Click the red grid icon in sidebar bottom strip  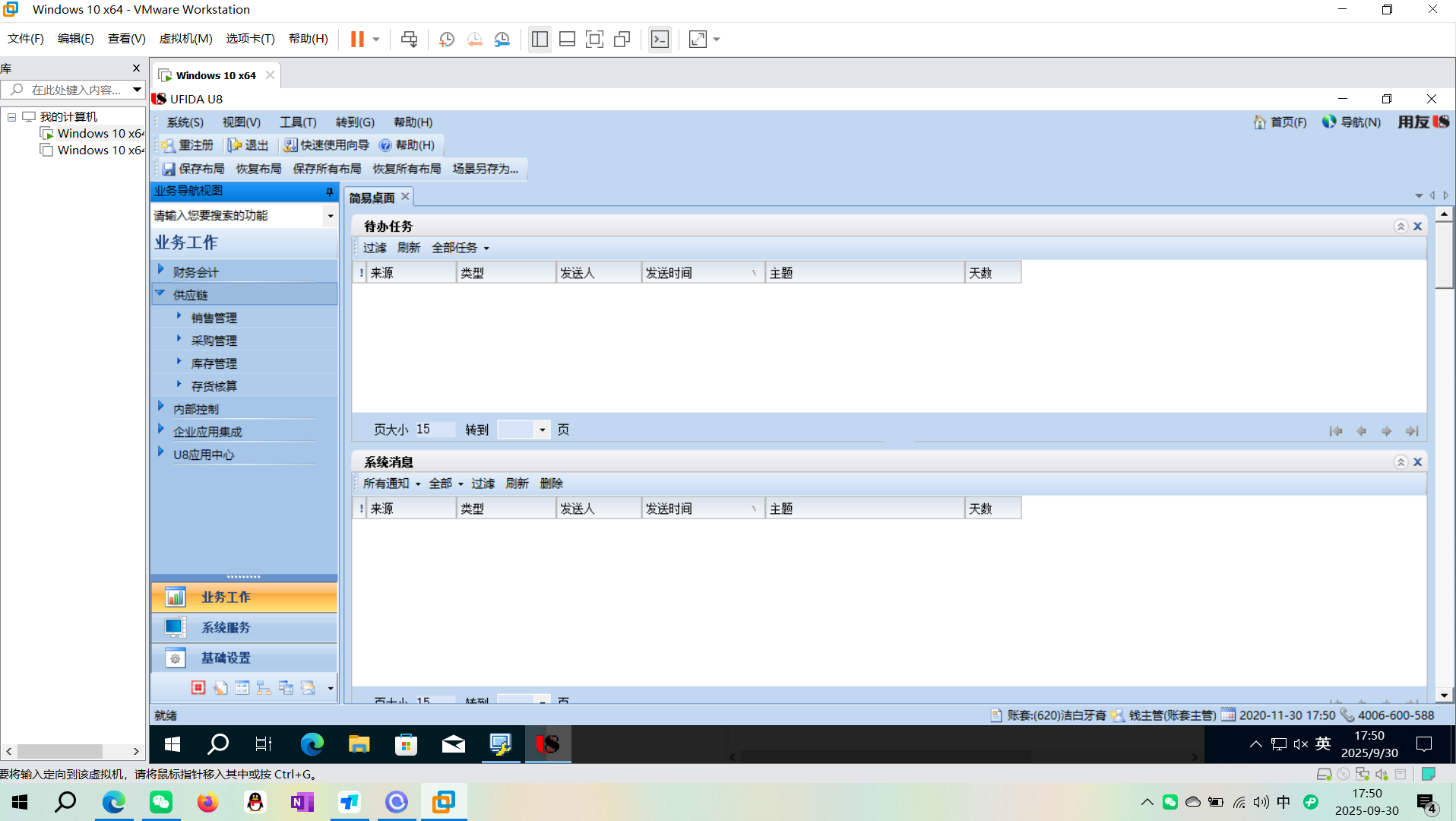(198, 687)
